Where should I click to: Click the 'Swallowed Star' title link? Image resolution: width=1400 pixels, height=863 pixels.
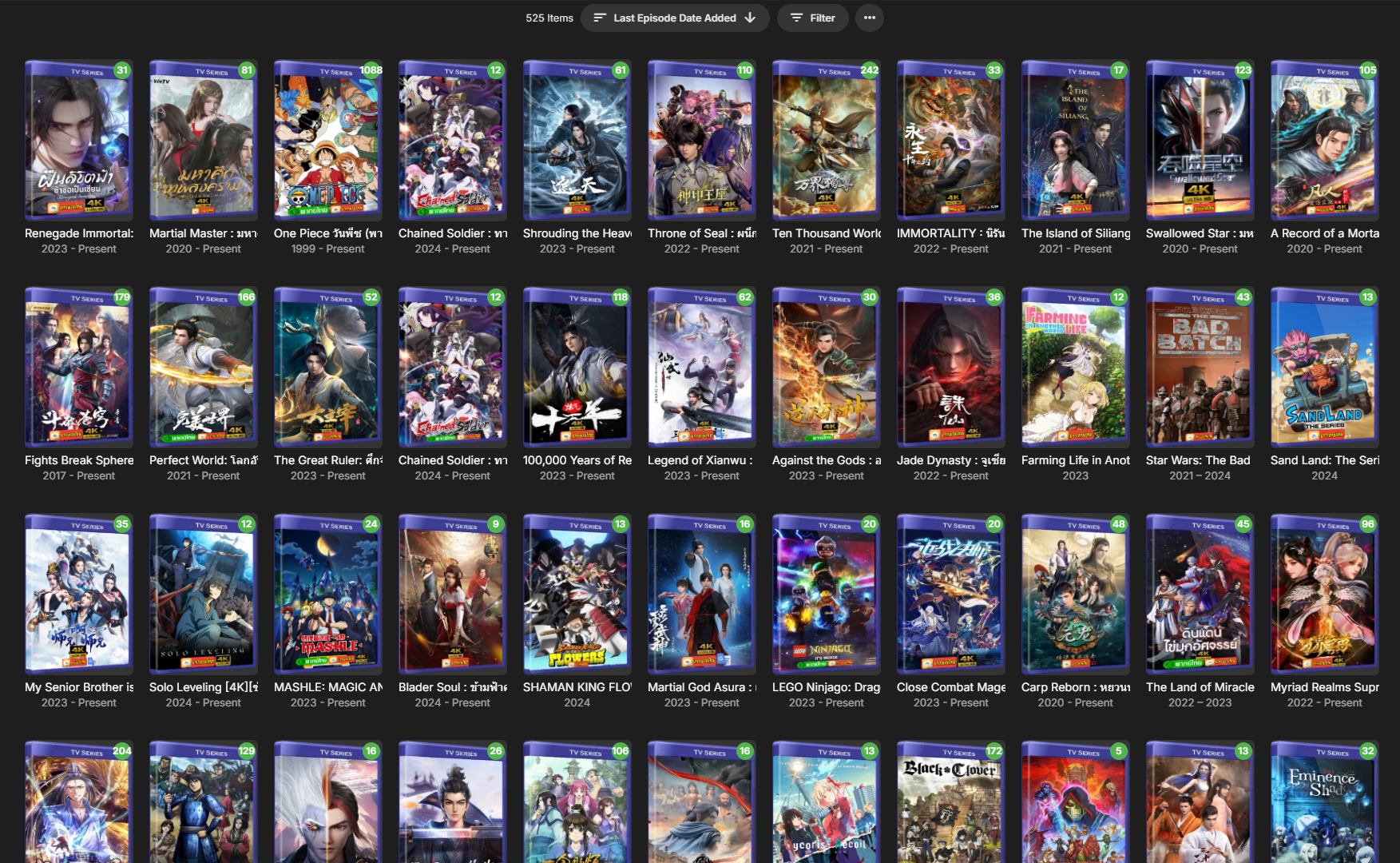click(x=1200, y=233)
